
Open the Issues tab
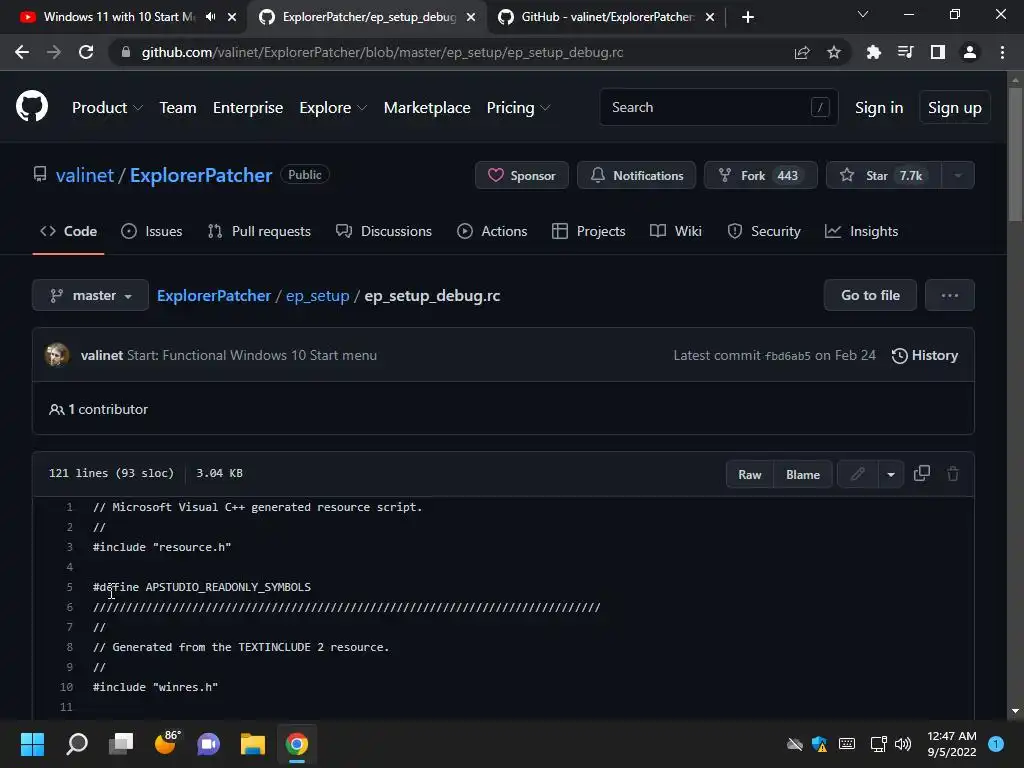[x=152, y=231]
